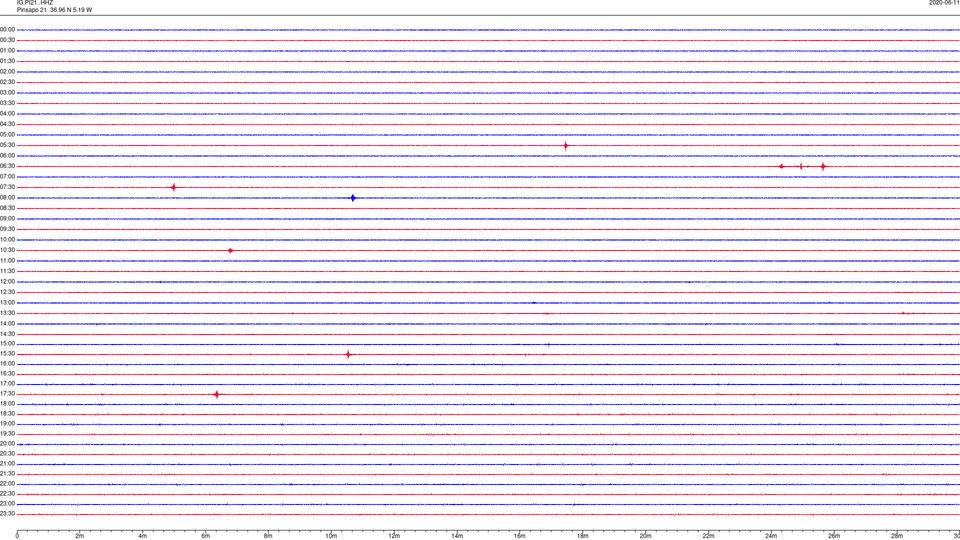Screen dimensions: 960x540
Task: Select the '10:30' row label
Action: [x=7, y=250]
